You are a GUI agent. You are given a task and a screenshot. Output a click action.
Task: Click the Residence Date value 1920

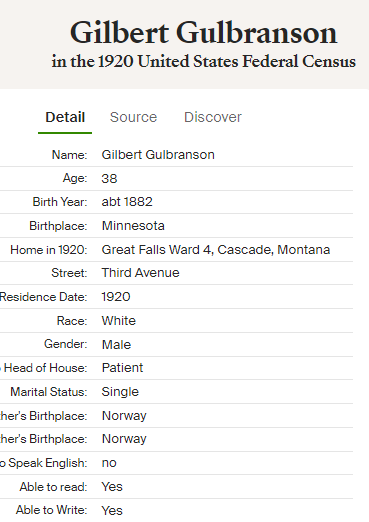coord(116,297)
